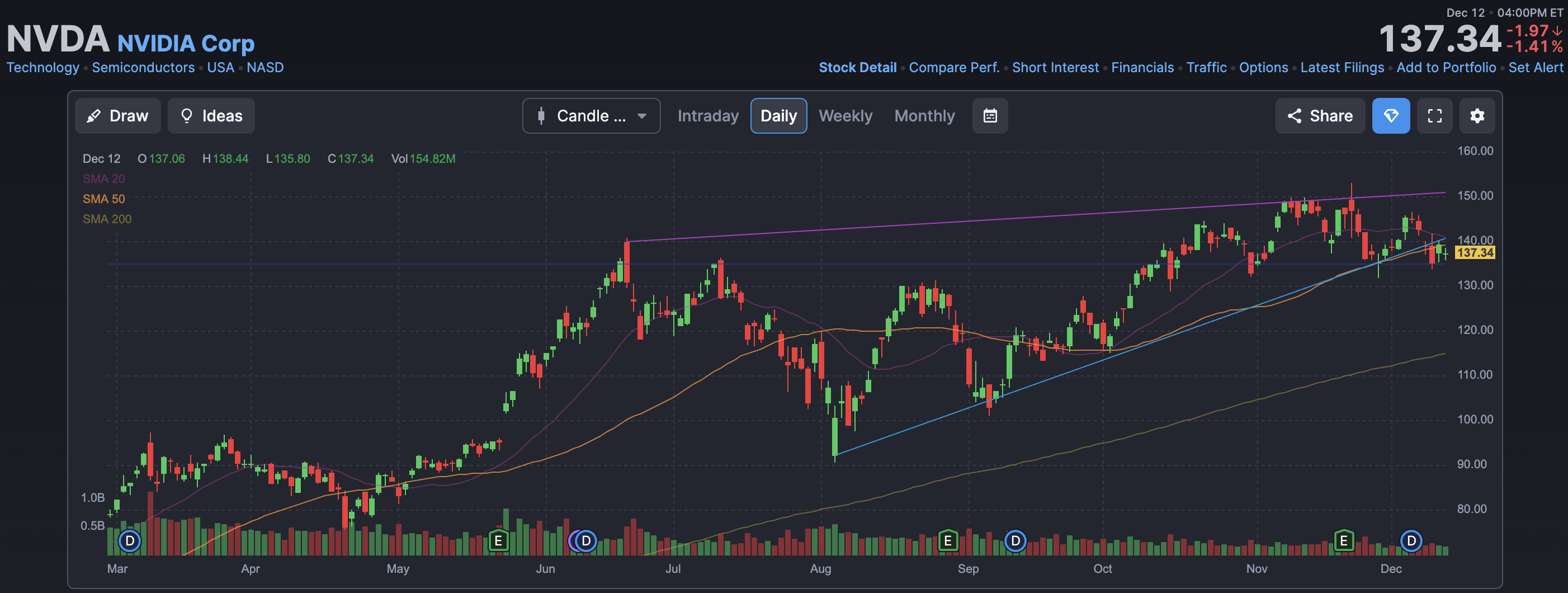The image size is (1568, 593).
Task: Click the May earnings E marker
Action: (x=498, y=540)
